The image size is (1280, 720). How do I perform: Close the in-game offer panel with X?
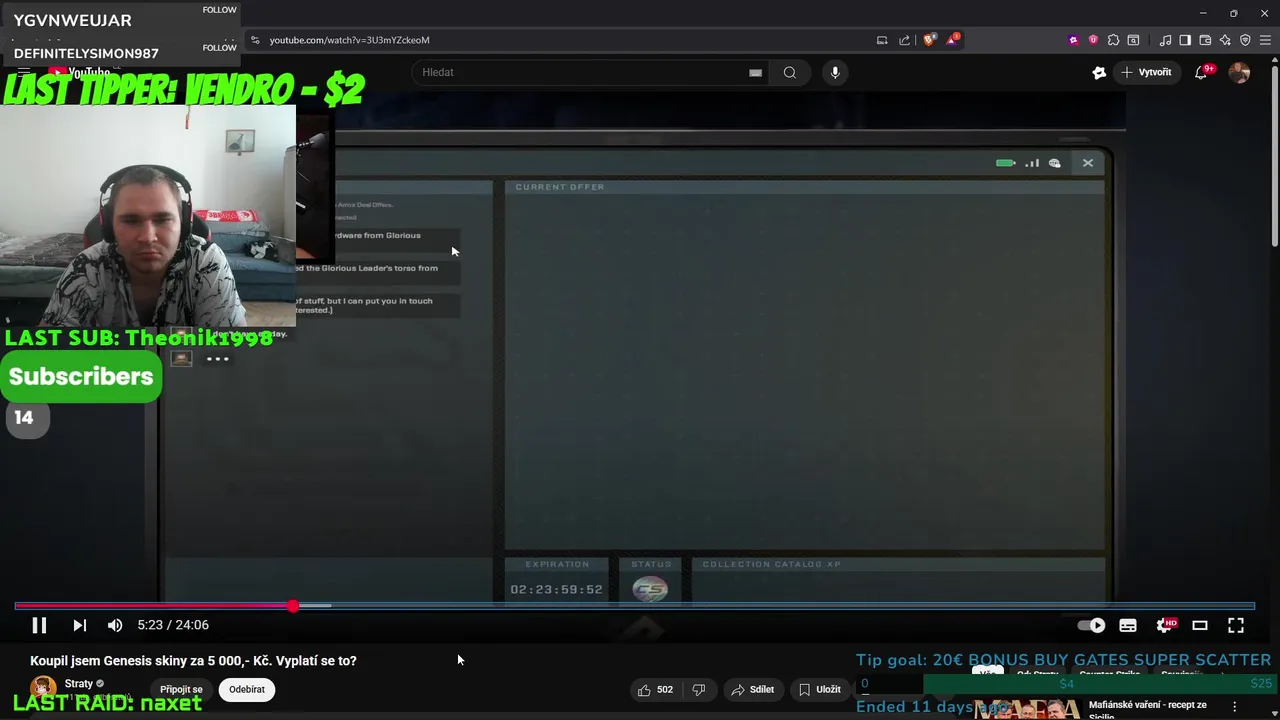(x=1088, y=163)
